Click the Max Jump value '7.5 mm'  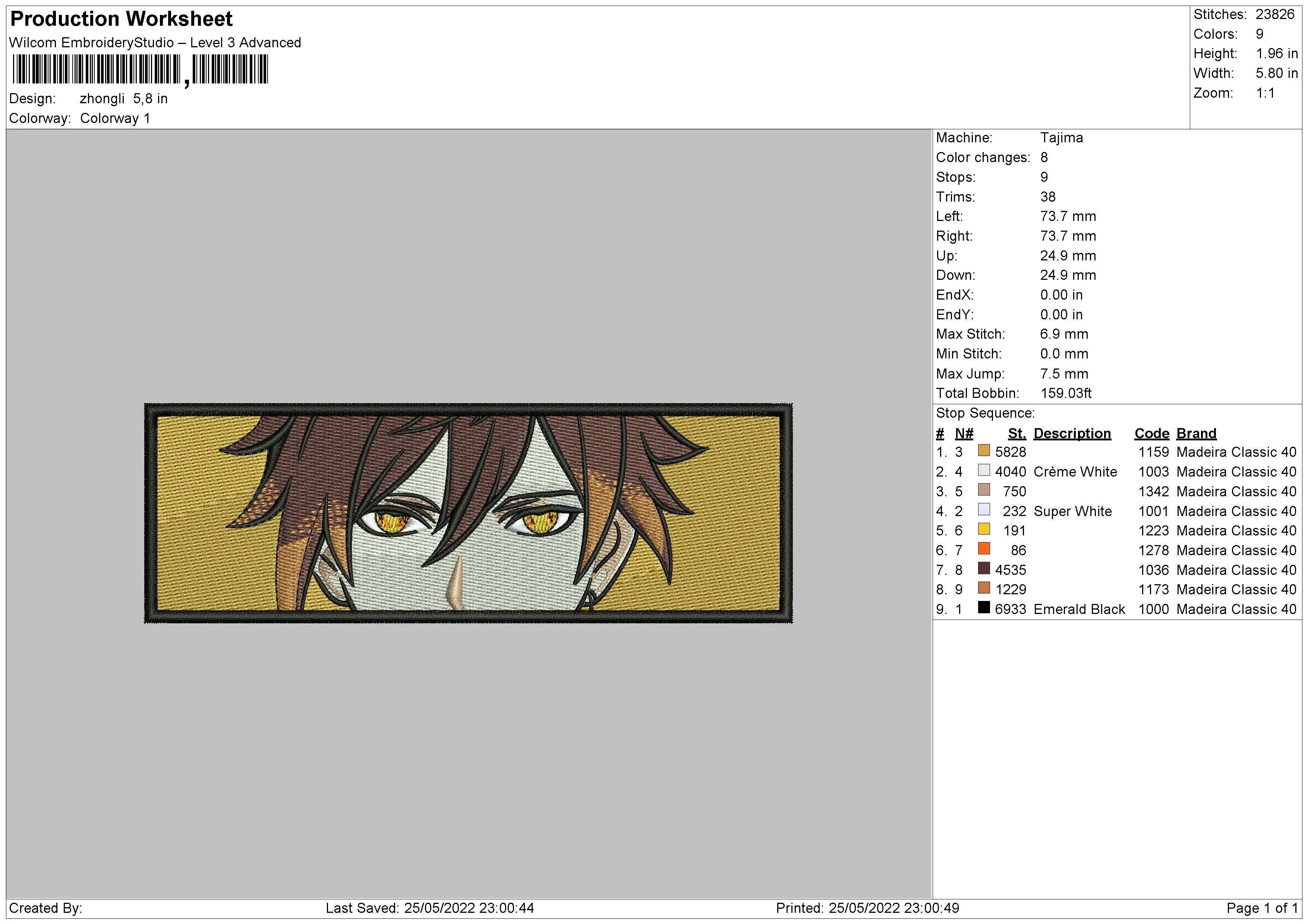tap(1064, 374)
